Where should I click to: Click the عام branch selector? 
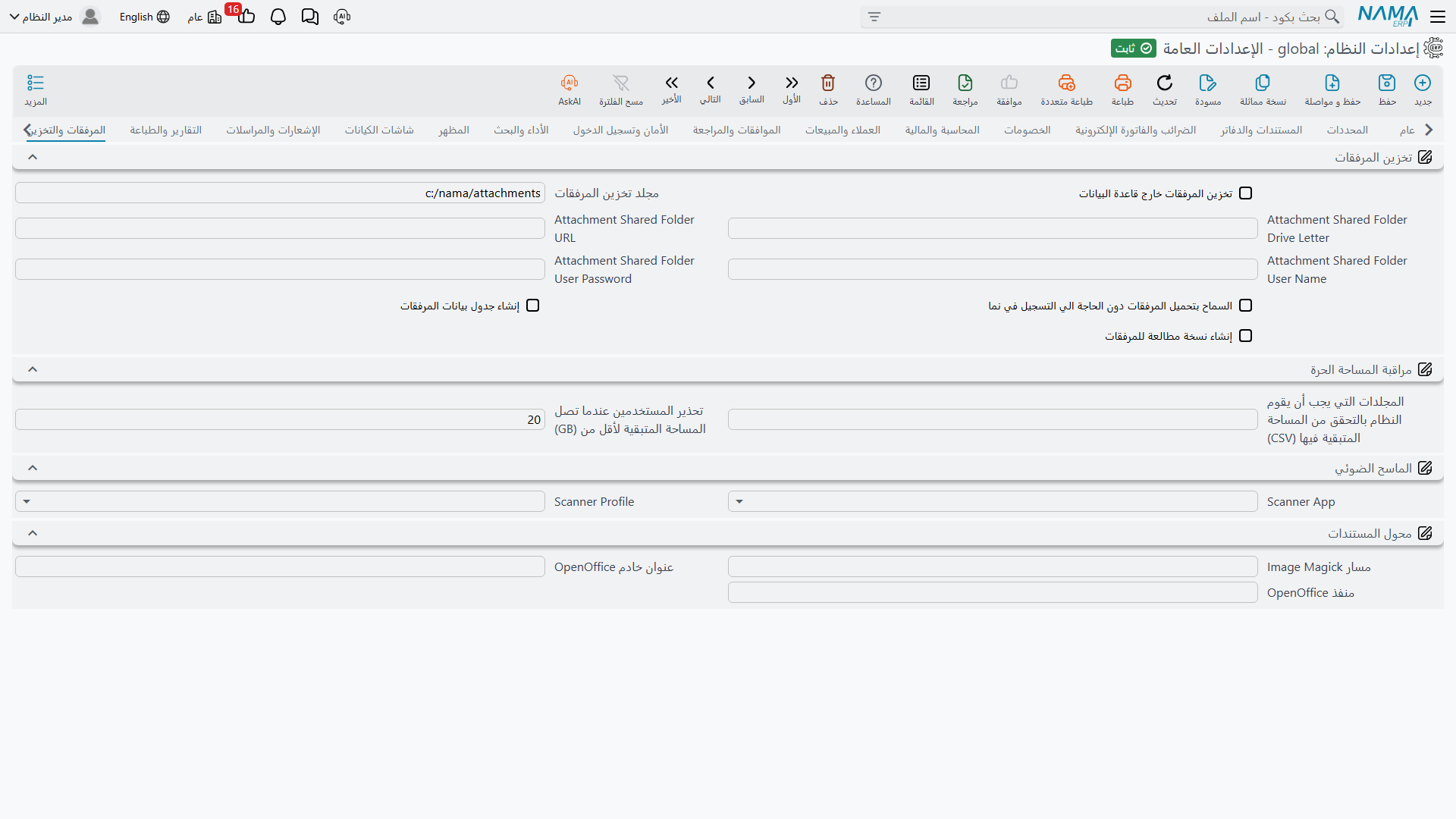205,17
